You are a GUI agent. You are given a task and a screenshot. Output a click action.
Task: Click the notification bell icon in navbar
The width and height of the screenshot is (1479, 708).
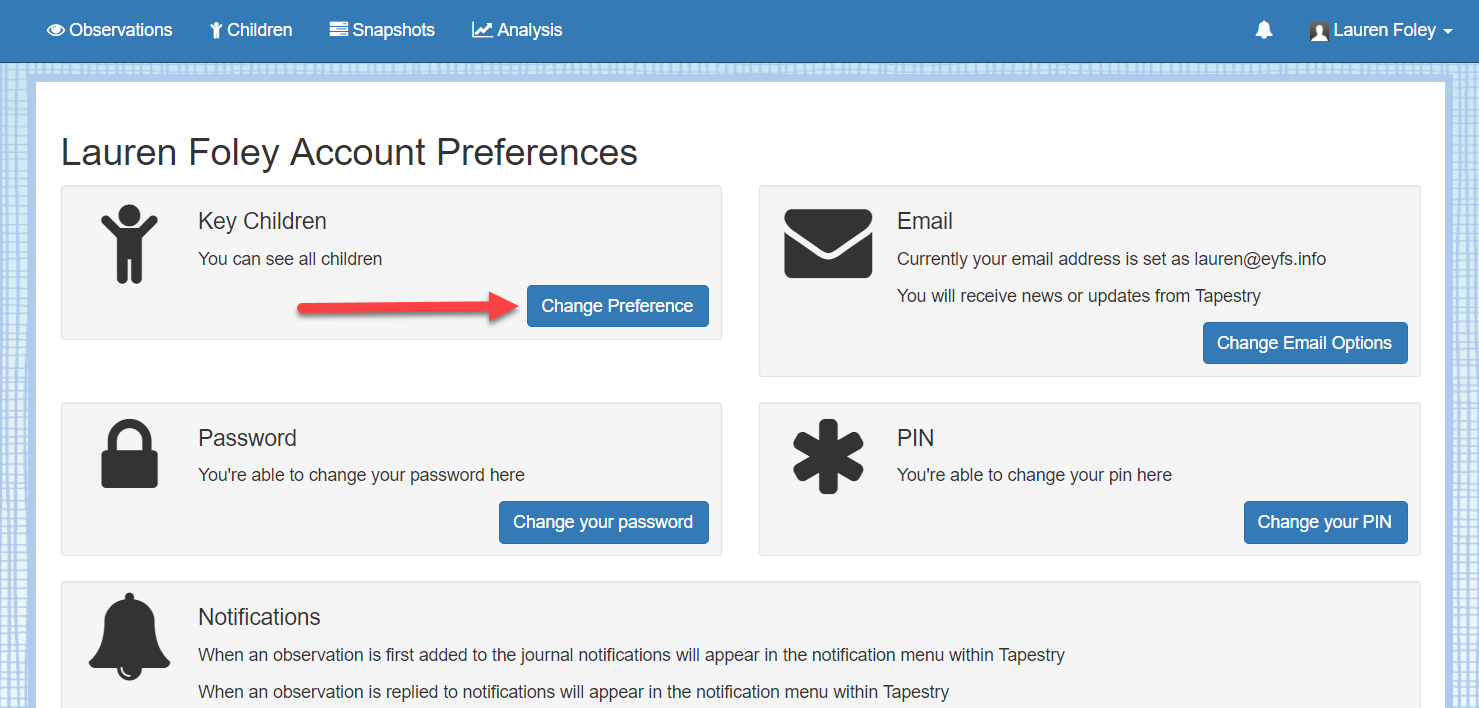(x=1264, y=31)
